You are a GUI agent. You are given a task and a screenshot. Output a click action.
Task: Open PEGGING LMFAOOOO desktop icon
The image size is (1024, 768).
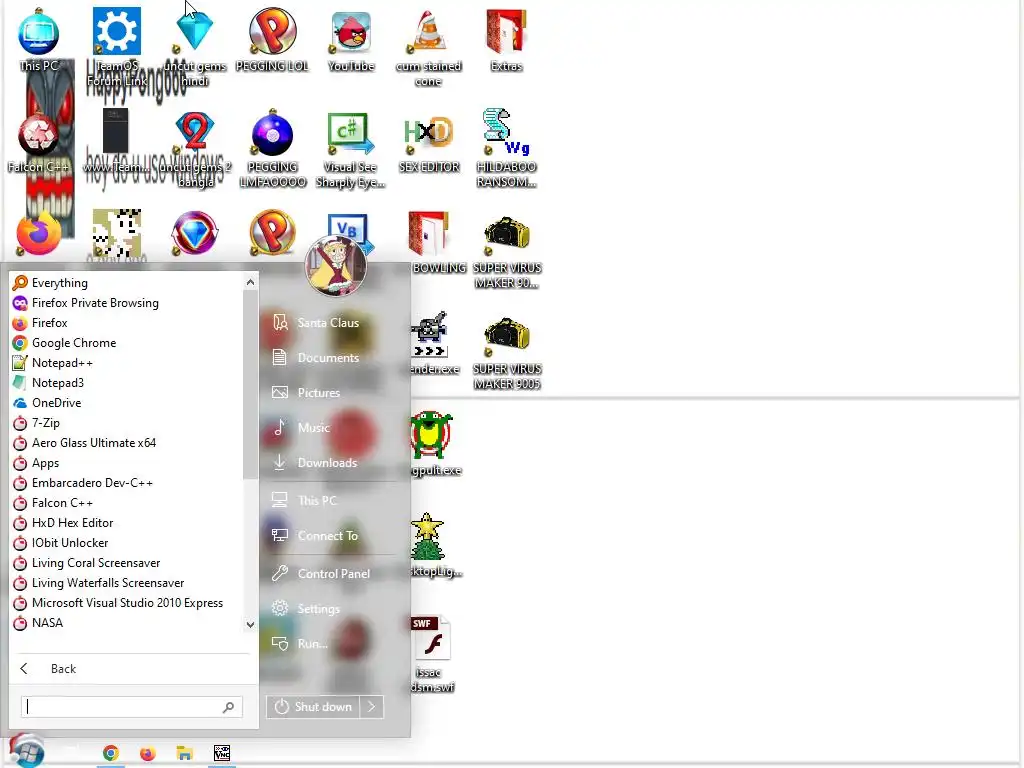272,147
